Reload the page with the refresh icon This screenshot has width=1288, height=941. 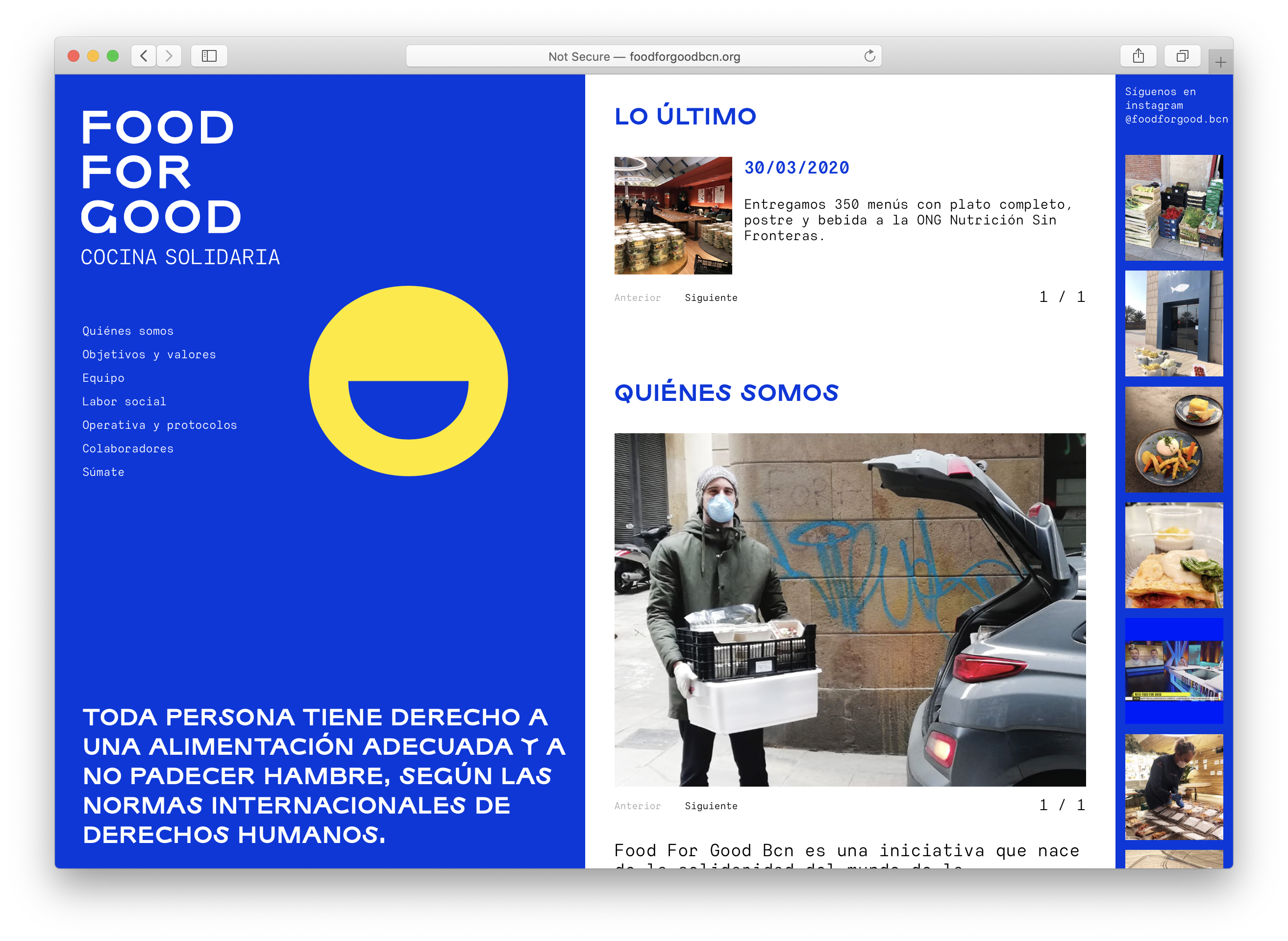pyautogui.click(x=869, y=56)
